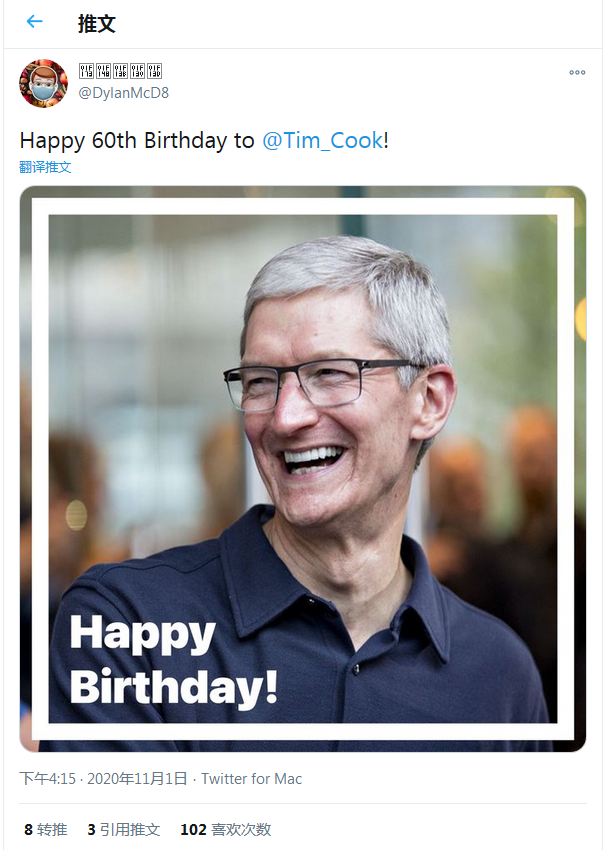606x850 pixels.
Task: Click the 2020年11月1日 date
Action: [x=137, y=779]
